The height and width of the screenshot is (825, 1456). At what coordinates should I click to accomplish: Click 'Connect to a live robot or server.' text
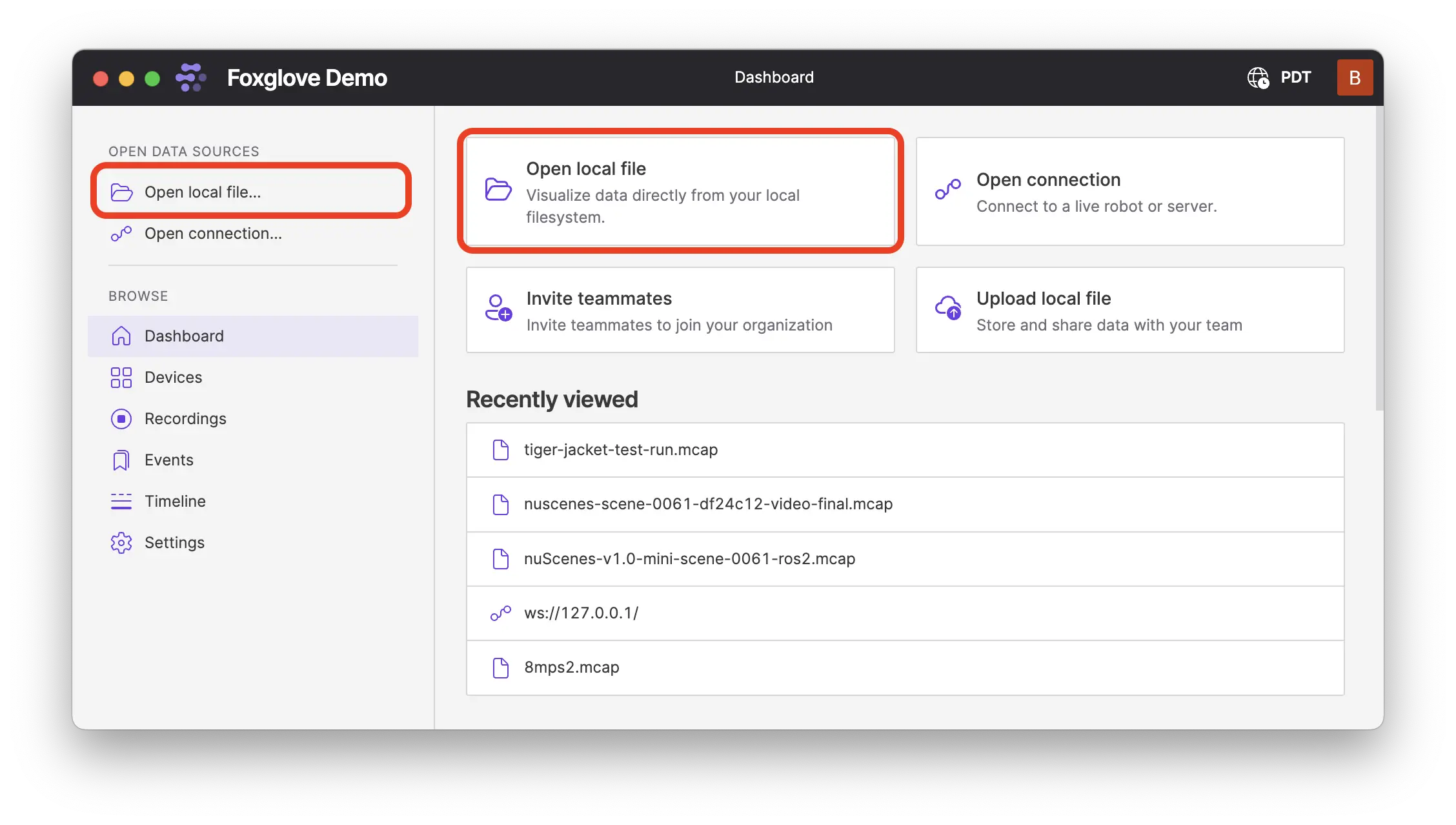point(1097,207)
